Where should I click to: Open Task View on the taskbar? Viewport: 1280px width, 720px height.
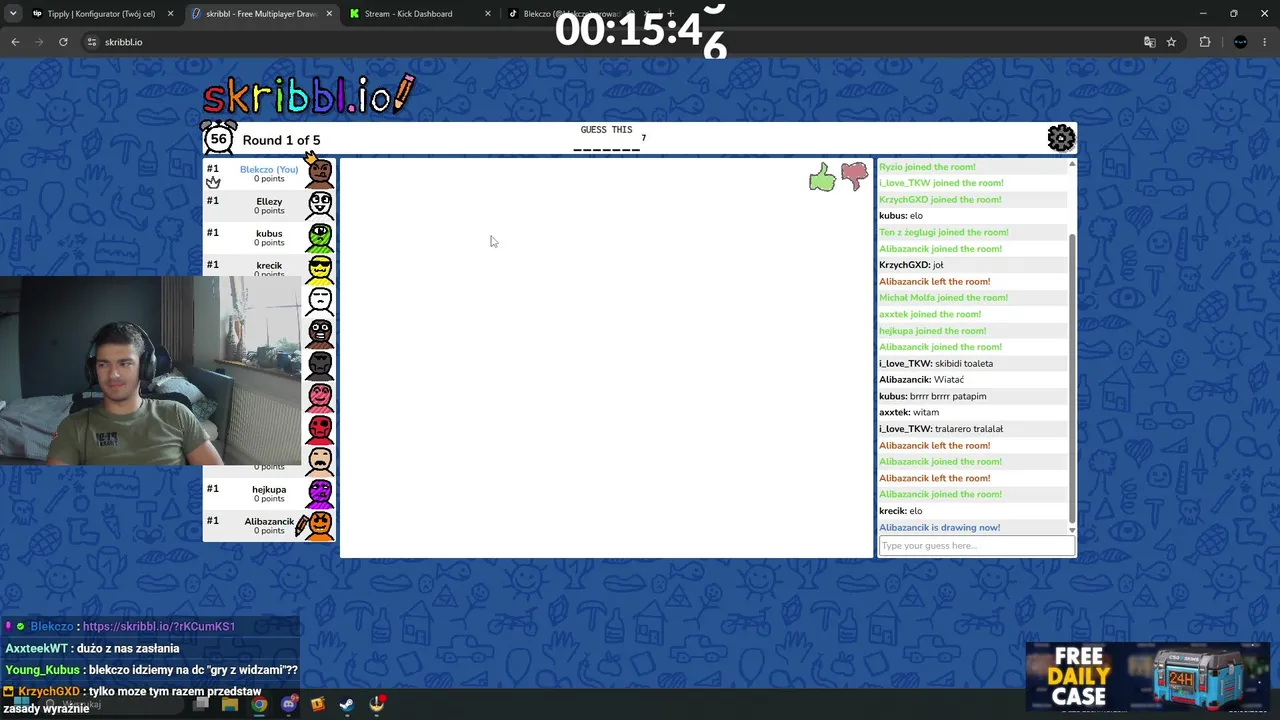point(201,705)
